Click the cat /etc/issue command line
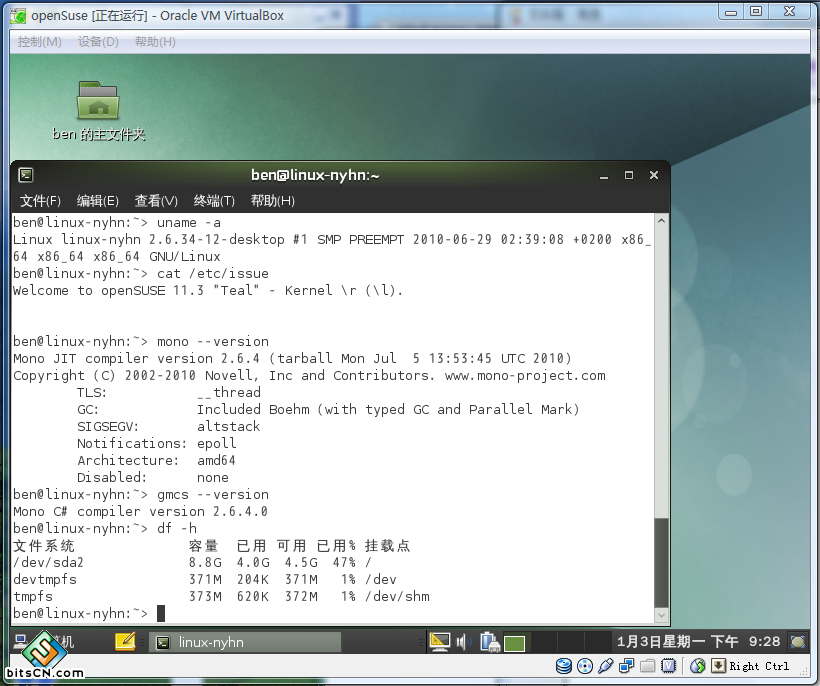Screen dimensions: 820x686 click(141, 273)
